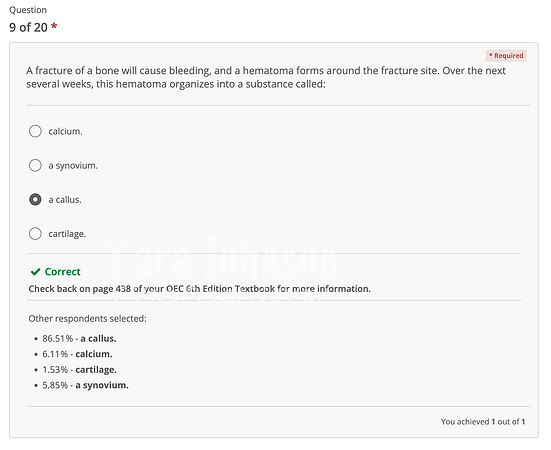Select the a synovium radio button
551x450 pixels.
tap(35, 165)
